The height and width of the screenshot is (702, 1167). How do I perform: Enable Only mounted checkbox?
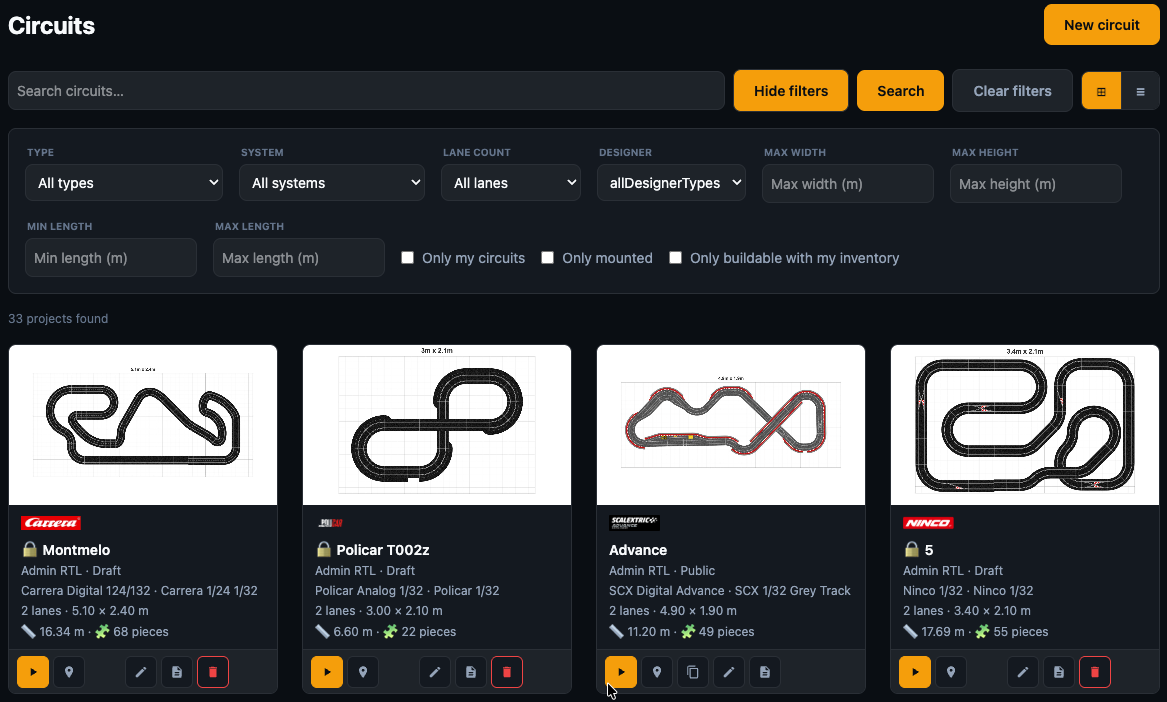547,258
